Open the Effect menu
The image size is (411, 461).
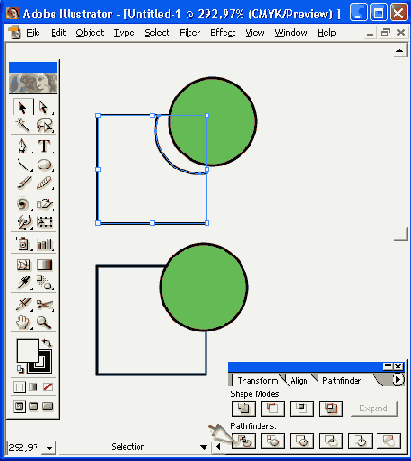coord(222,33)
